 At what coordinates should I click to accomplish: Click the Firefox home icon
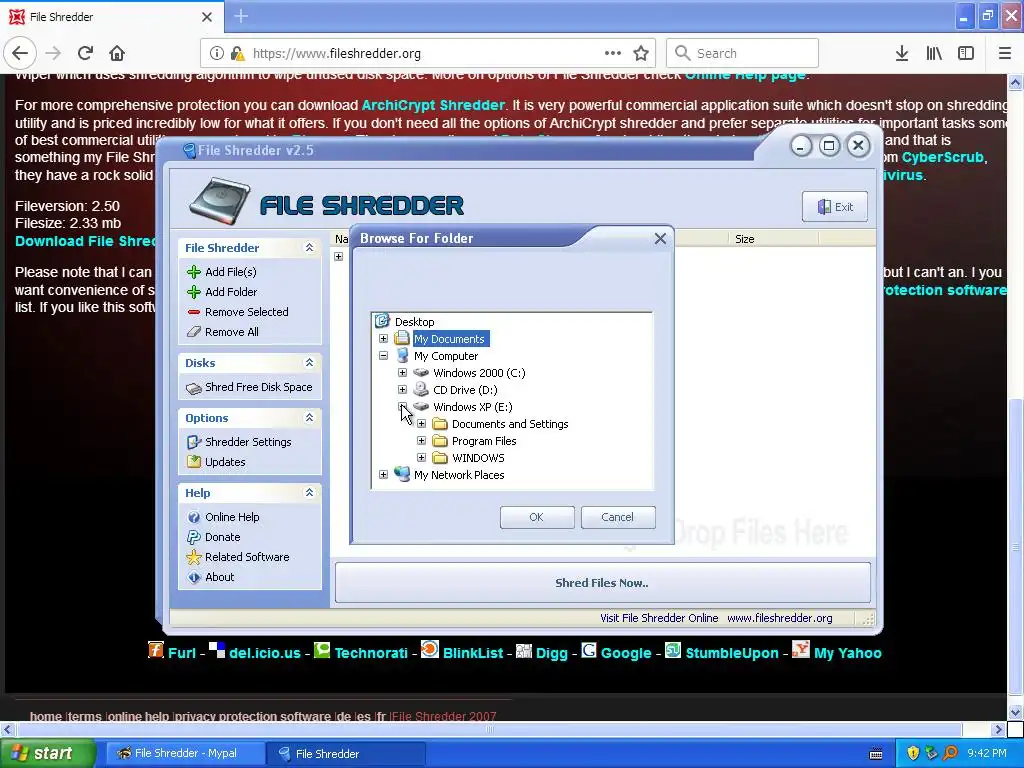pos(117,53)
